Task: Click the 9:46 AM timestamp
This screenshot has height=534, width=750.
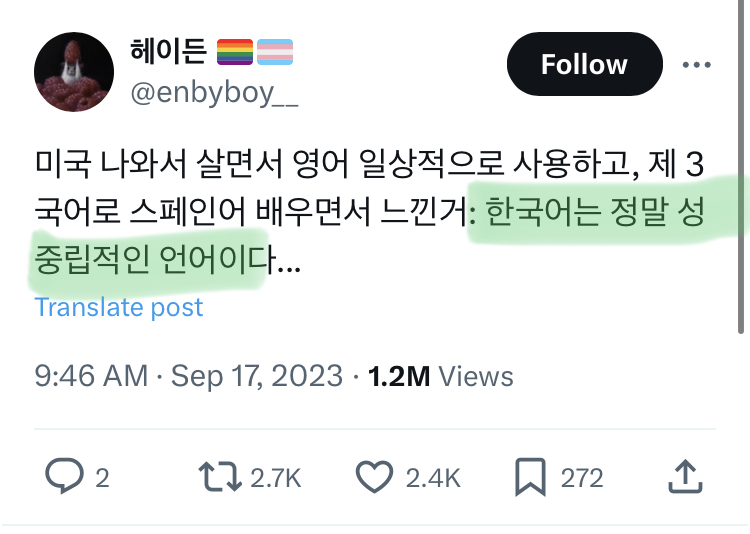Action: pyautogui.click(x=91, y=376)
